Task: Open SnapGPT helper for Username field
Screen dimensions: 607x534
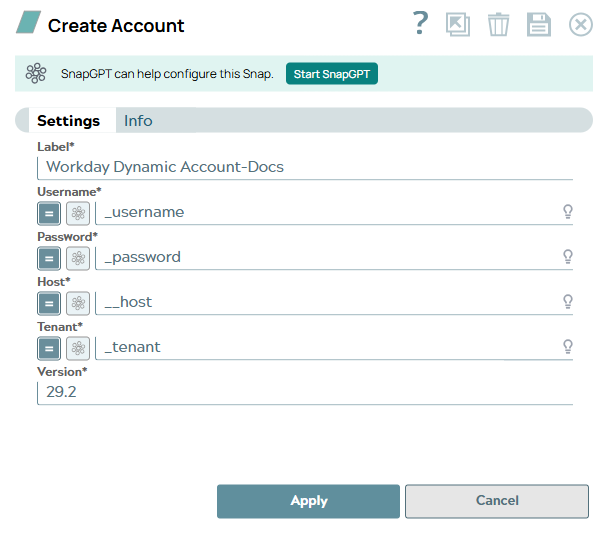Action: click(x=78, y=213)
